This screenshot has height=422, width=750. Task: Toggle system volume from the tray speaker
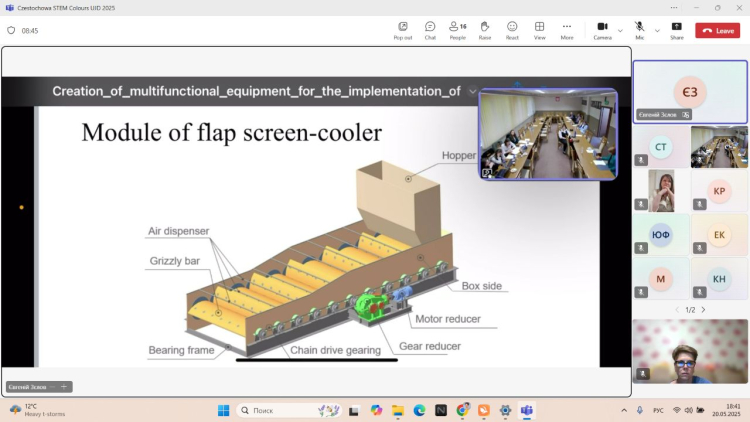coord(690,410)
